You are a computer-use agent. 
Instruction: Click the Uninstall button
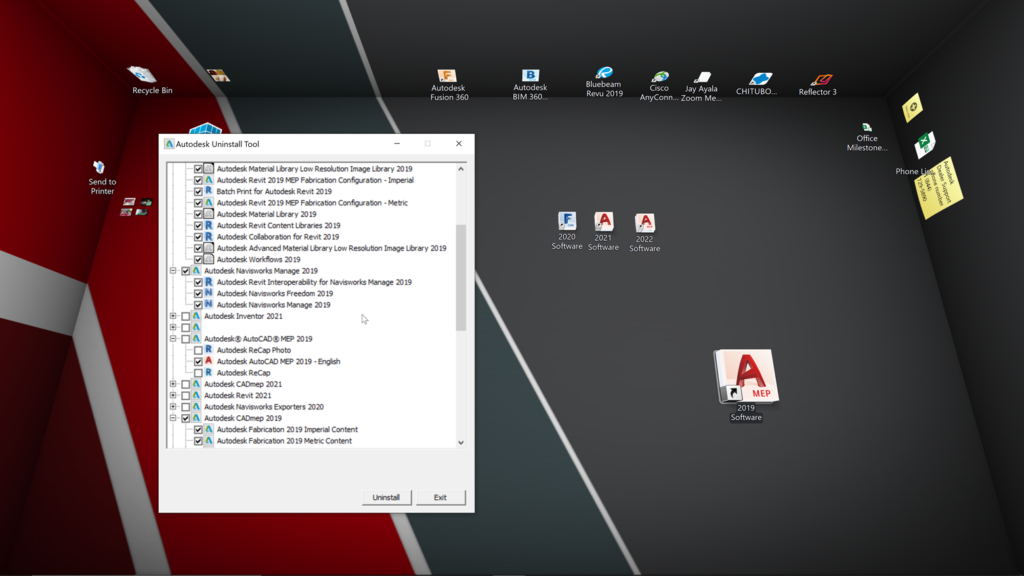pos(386,497)
